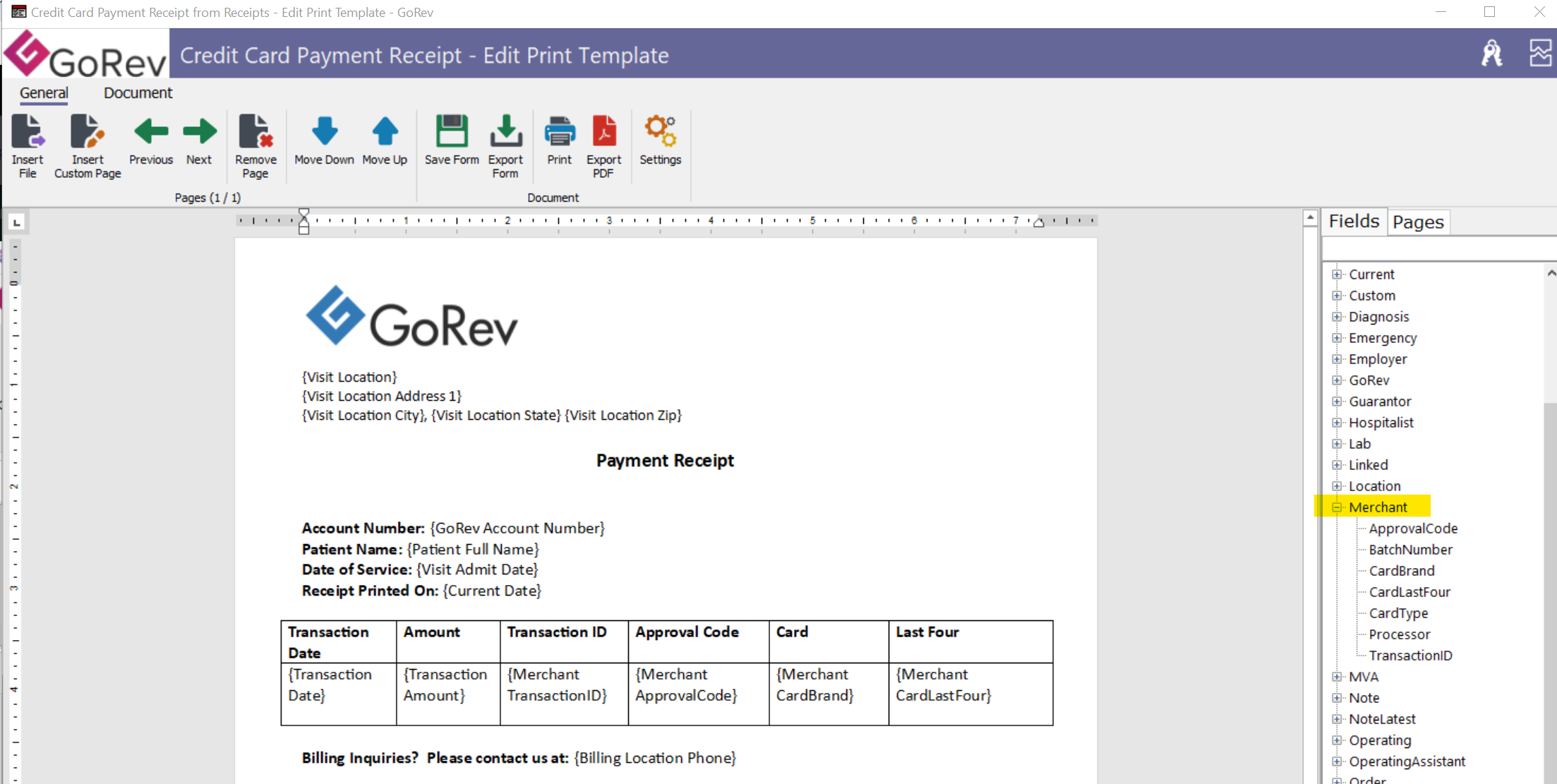This screenshot has height=784, width=1557.
Task: Click the GoRev logo in the header
Action: click(85, 54)
